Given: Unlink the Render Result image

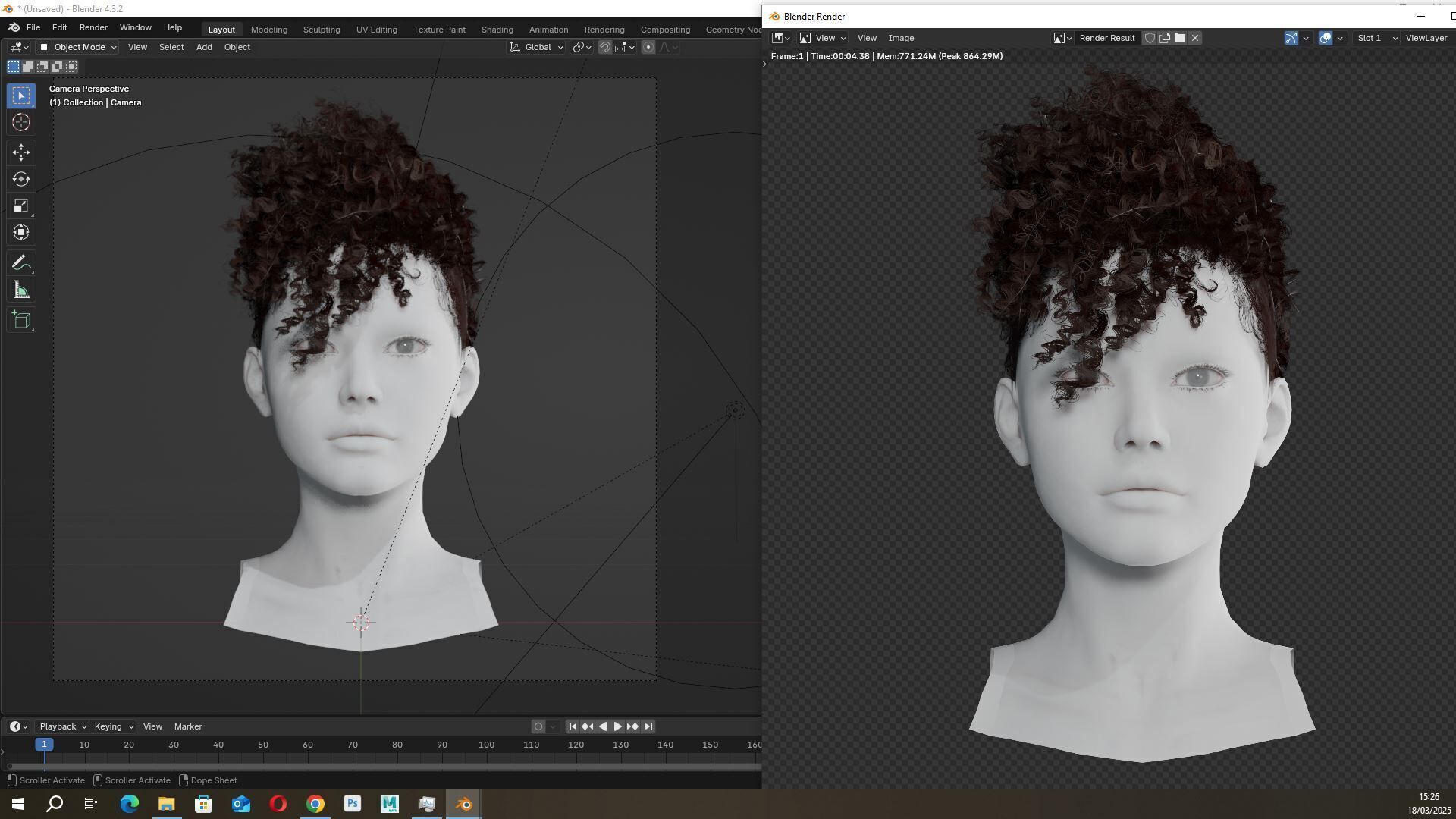Looking at the screenshot, I should coord(1195,38).
